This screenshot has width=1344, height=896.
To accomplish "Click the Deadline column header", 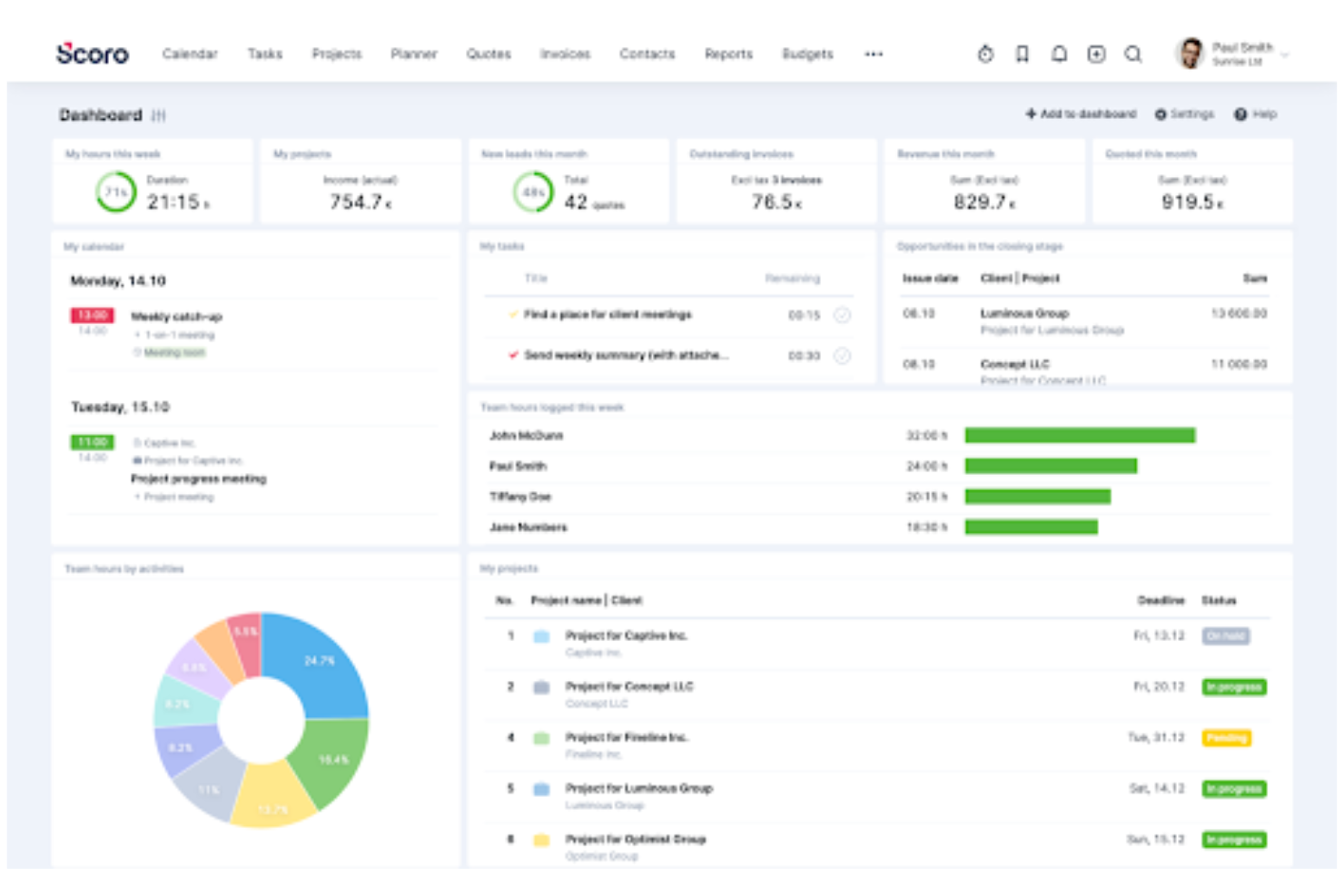I will [1161, 600].
